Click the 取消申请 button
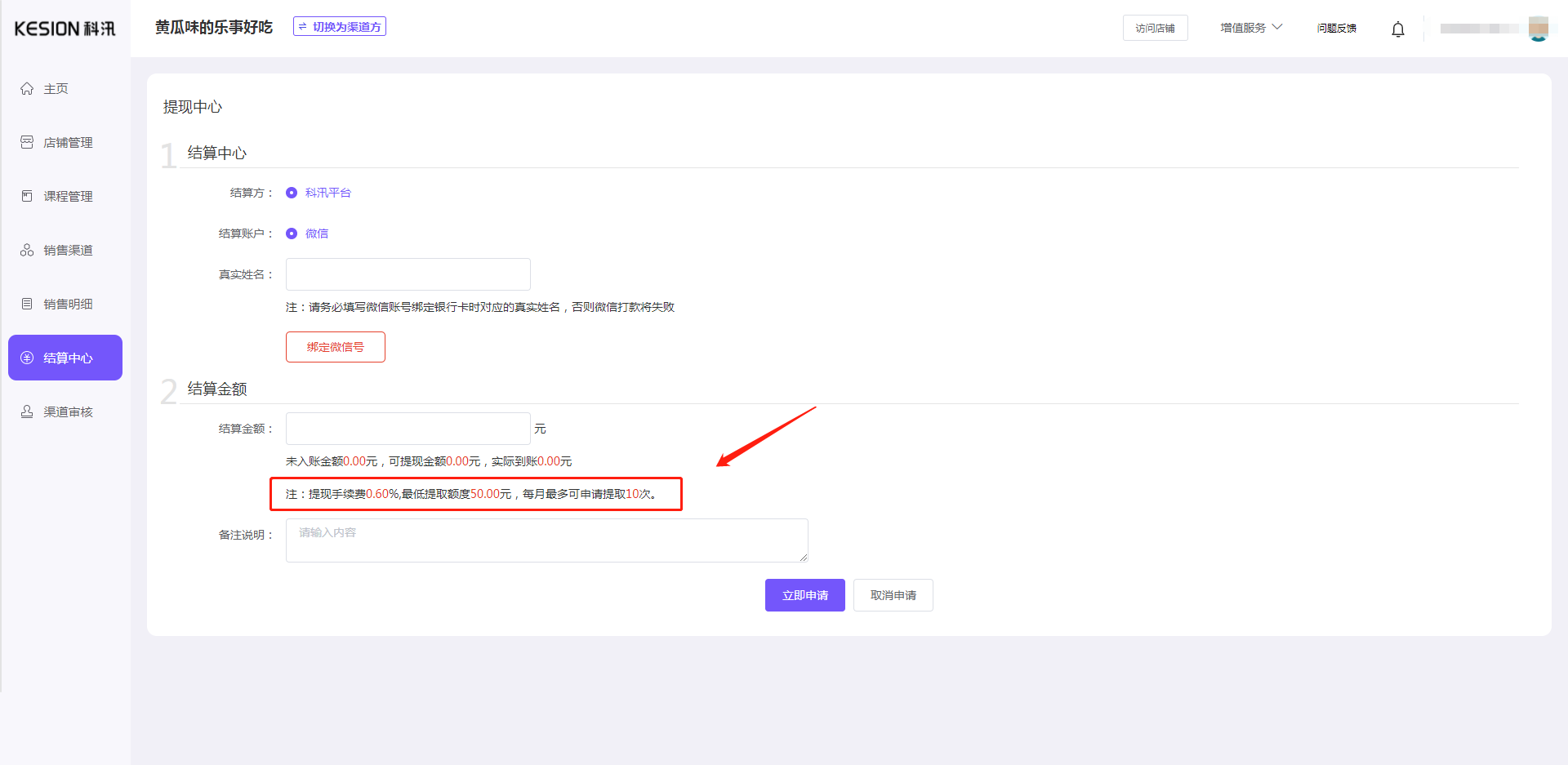The width and height of the screenshot is (1568, 765). 893,595
